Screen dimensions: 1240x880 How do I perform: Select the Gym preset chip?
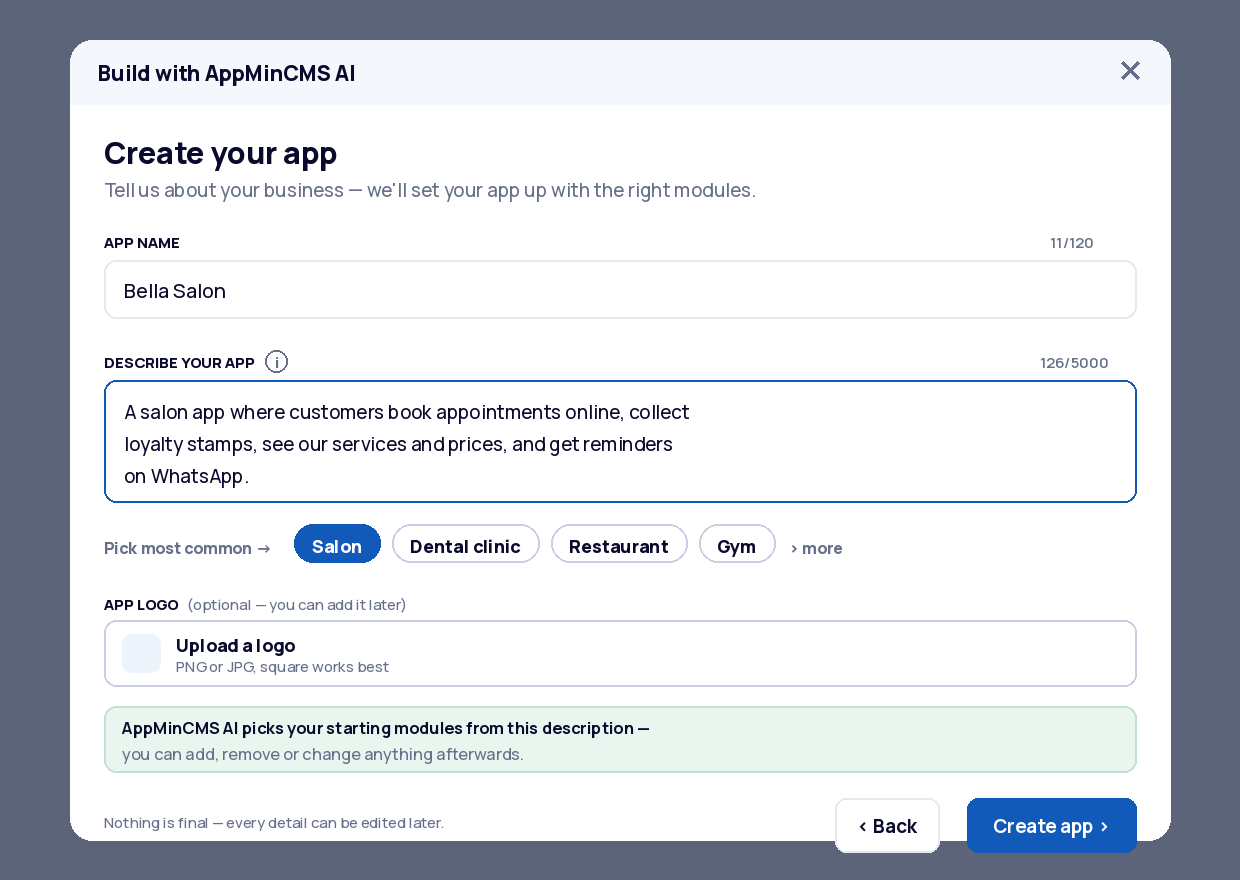[x=737, y=545]
